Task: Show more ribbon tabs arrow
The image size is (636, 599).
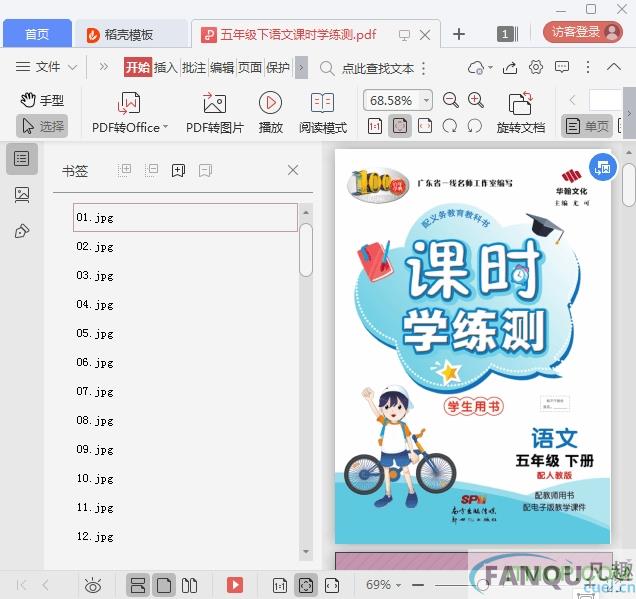Action: [x=301, y=67]
